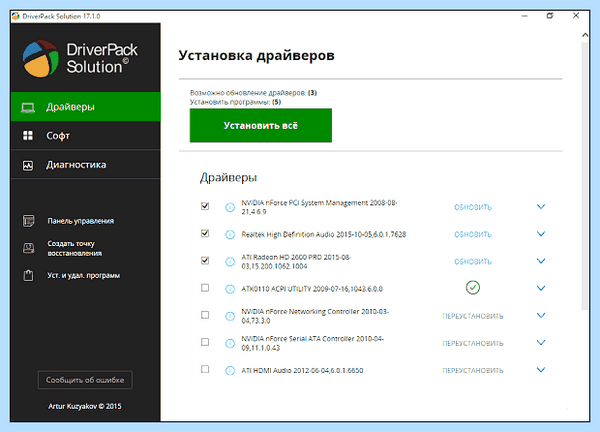Expand ATK0110 ACPI UTILITY details

[541, 288]
